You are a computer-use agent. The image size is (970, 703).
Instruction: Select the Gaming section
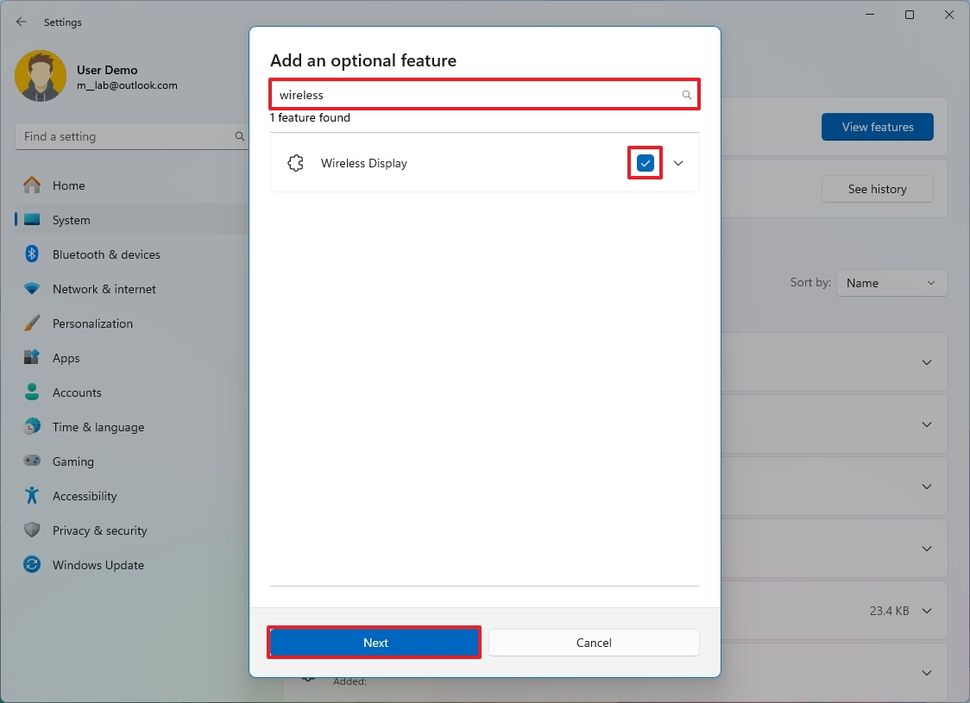point(73,461)
